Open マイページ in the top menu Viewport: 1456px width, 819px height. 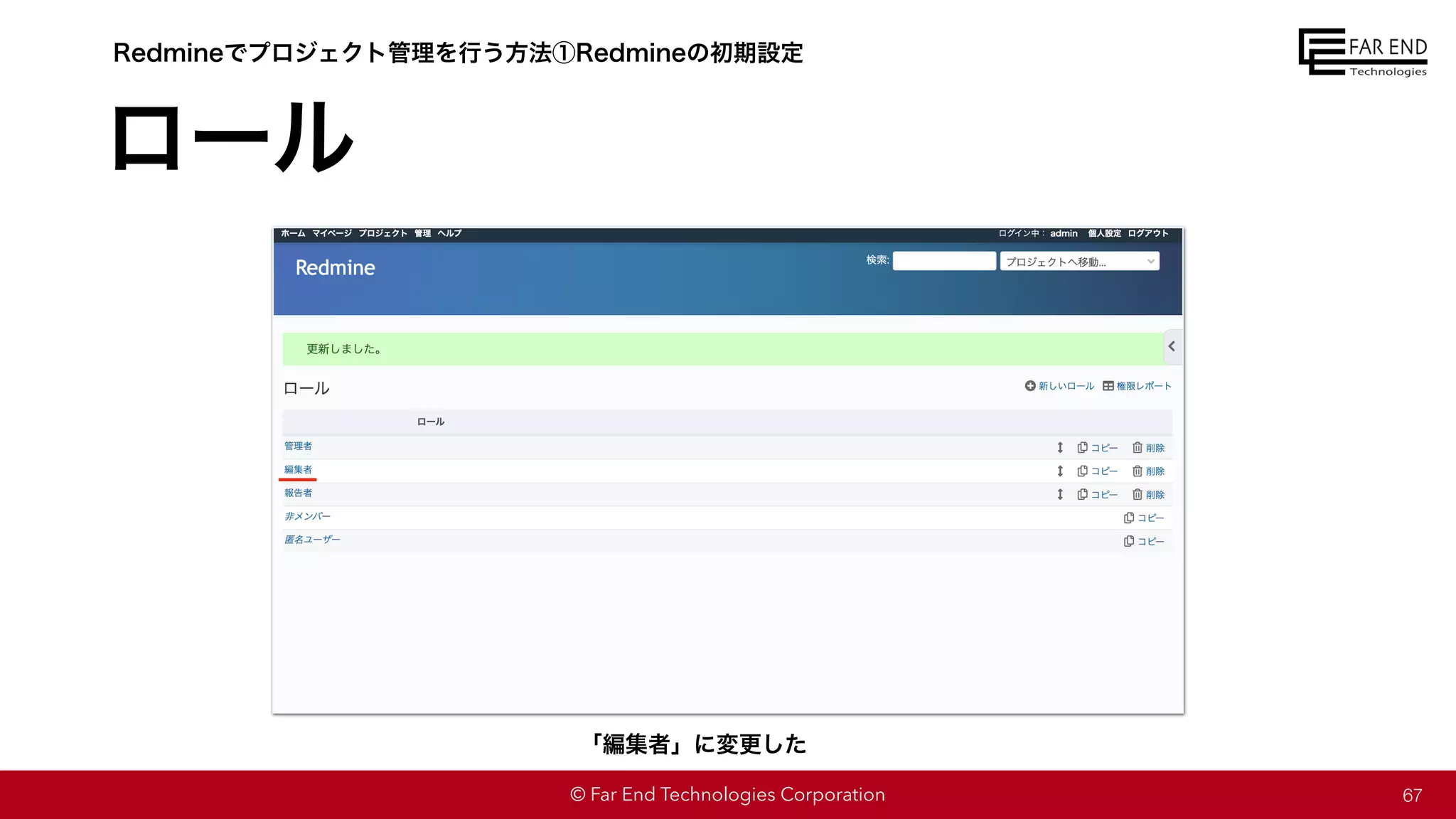(332, 233)
